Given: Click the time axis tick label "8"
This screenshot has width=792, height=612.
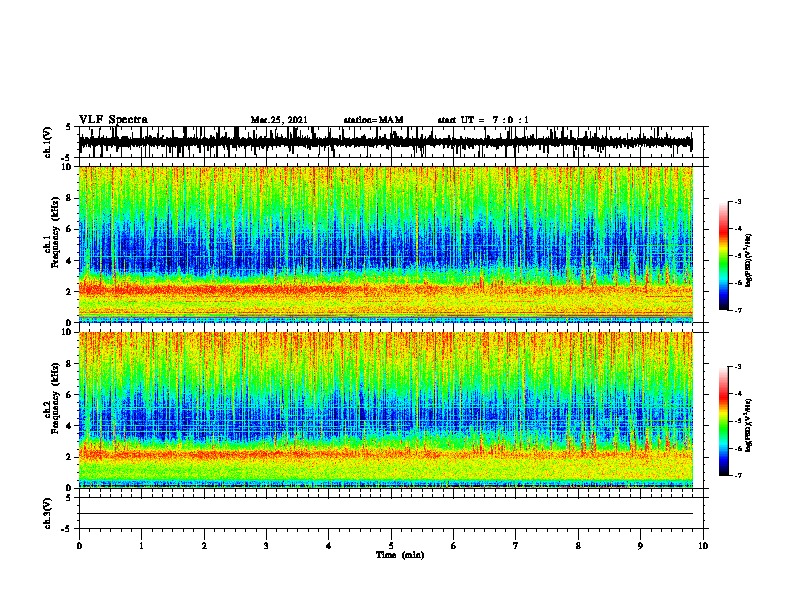Looking at the screenshot, I should click(x=578, y=545).
